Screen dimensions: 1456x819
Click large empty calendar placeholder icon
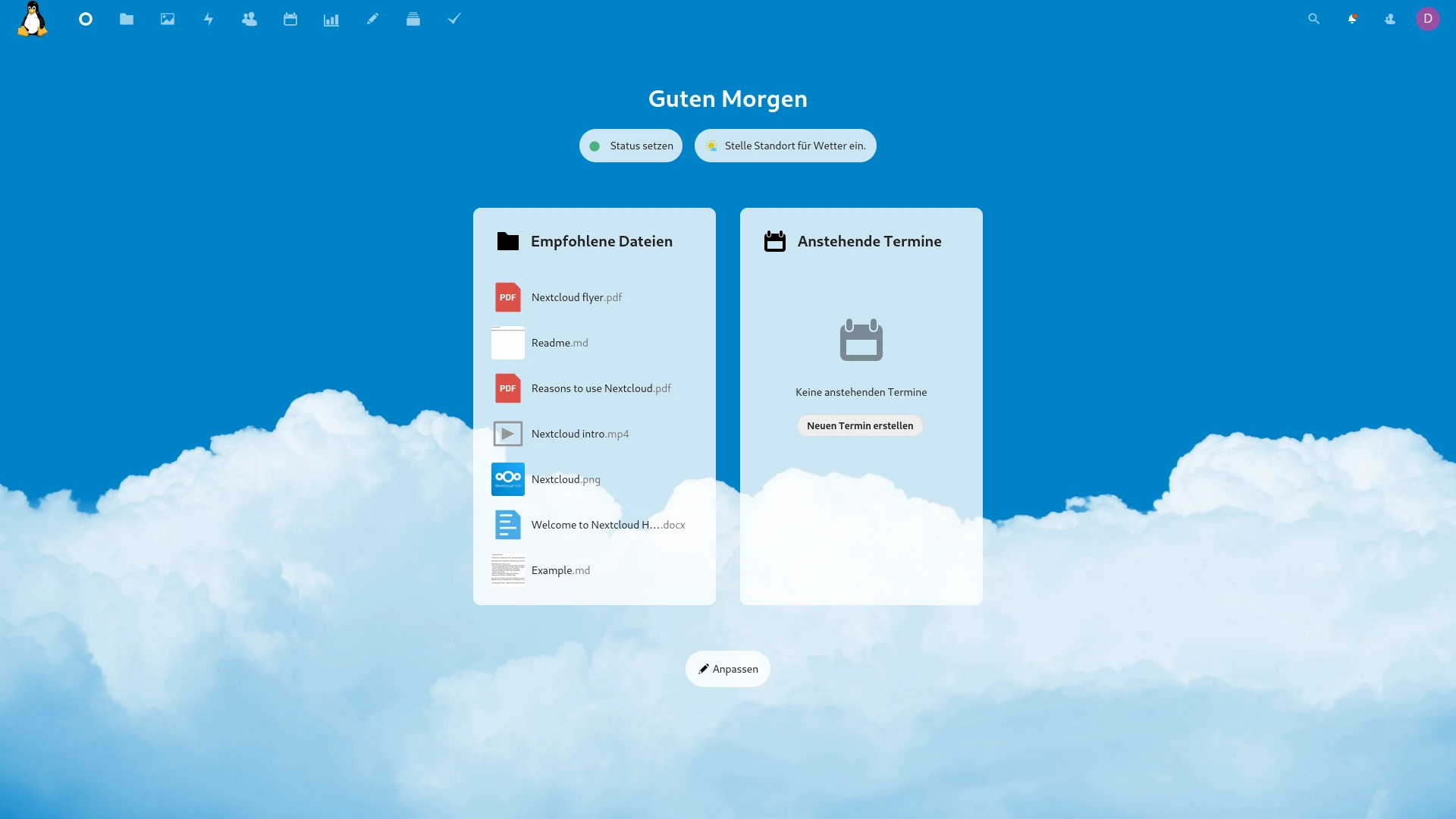[861, 340]
